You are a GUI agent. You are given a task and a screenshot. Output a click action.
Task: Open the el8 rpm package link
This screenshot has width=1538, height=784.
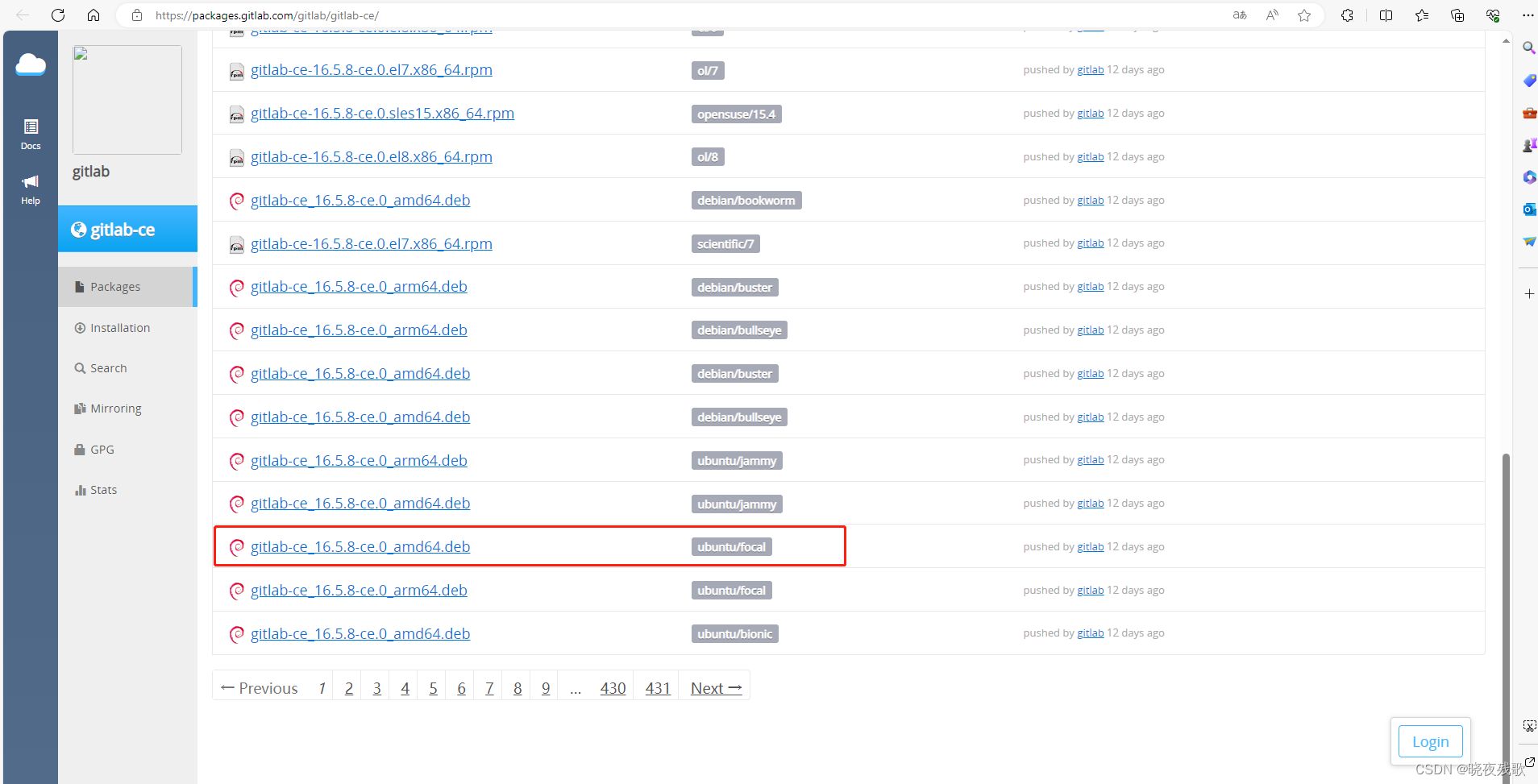tap(372, 157)
